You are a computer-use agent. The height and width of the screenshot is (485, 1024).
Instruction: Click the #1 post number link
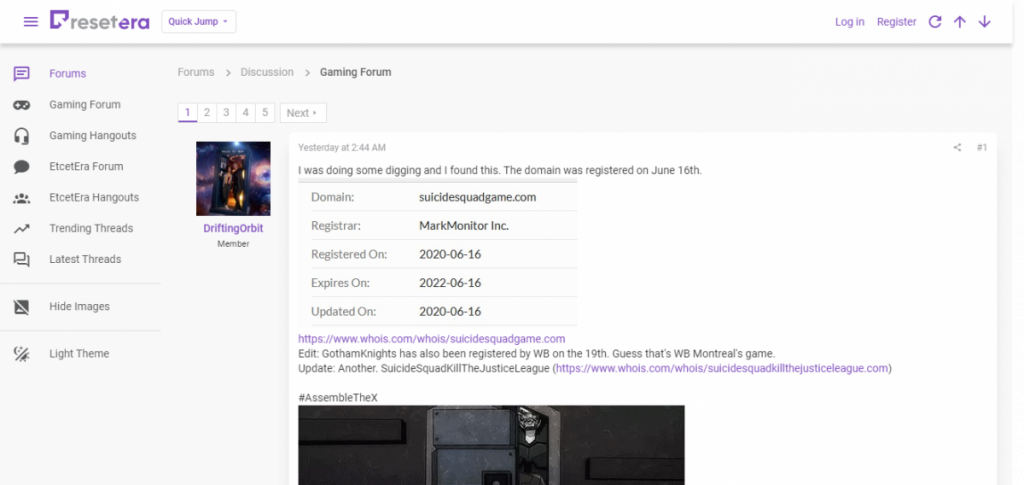coord(982,148)
